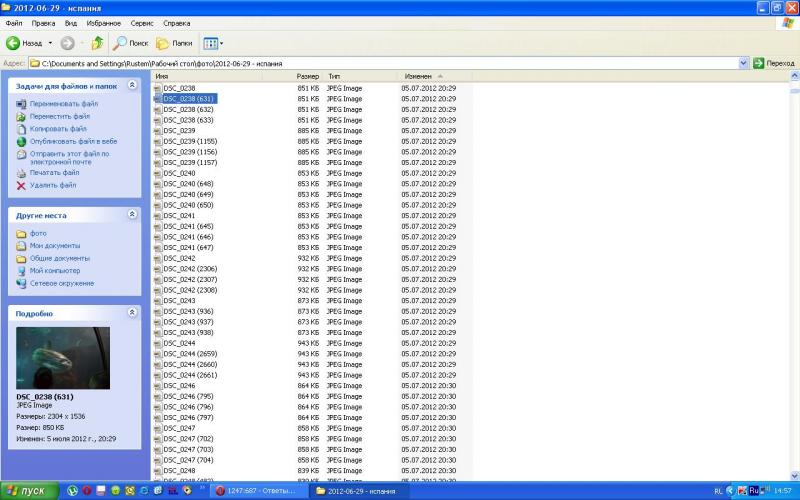Click Переместить файл link
This screenshot has width=800, height=500.
(60, 116)
